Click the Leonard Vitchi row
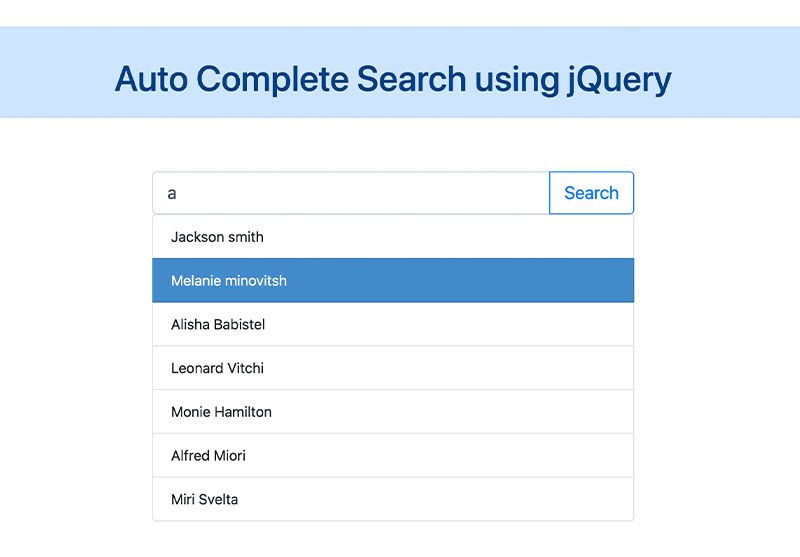 coord(393,368)
